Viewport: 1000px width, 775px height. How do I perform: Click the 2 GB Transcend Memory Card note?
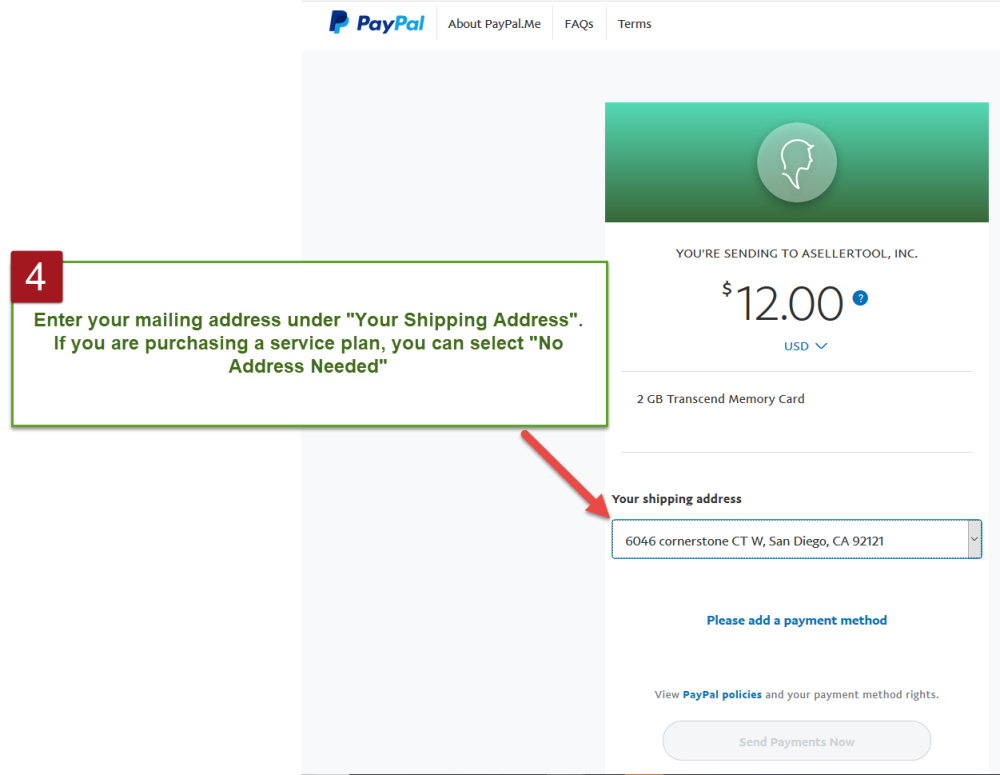(720, 399)
